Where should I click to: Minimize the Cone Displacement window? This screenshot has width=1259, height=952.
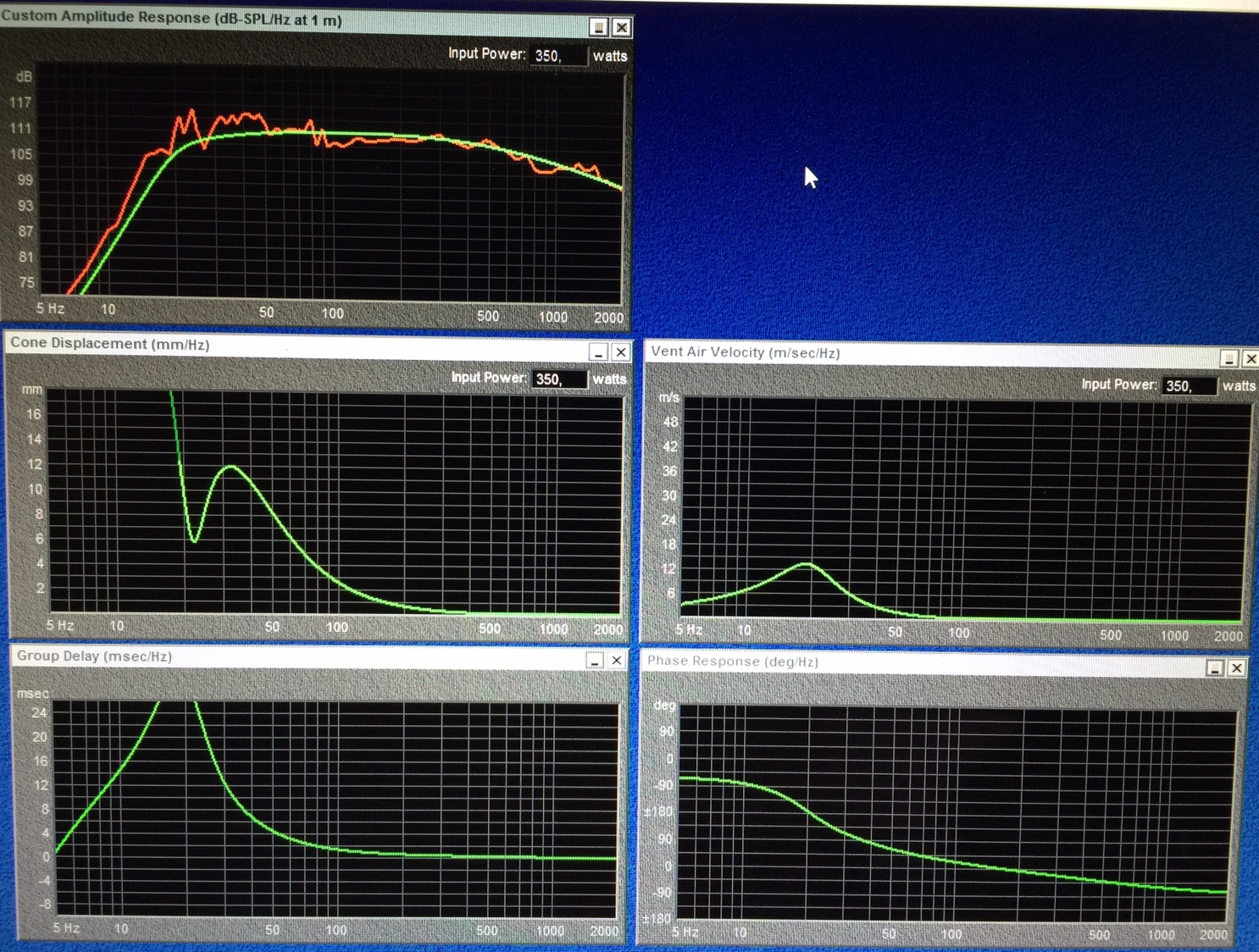[x=598, y=351]
